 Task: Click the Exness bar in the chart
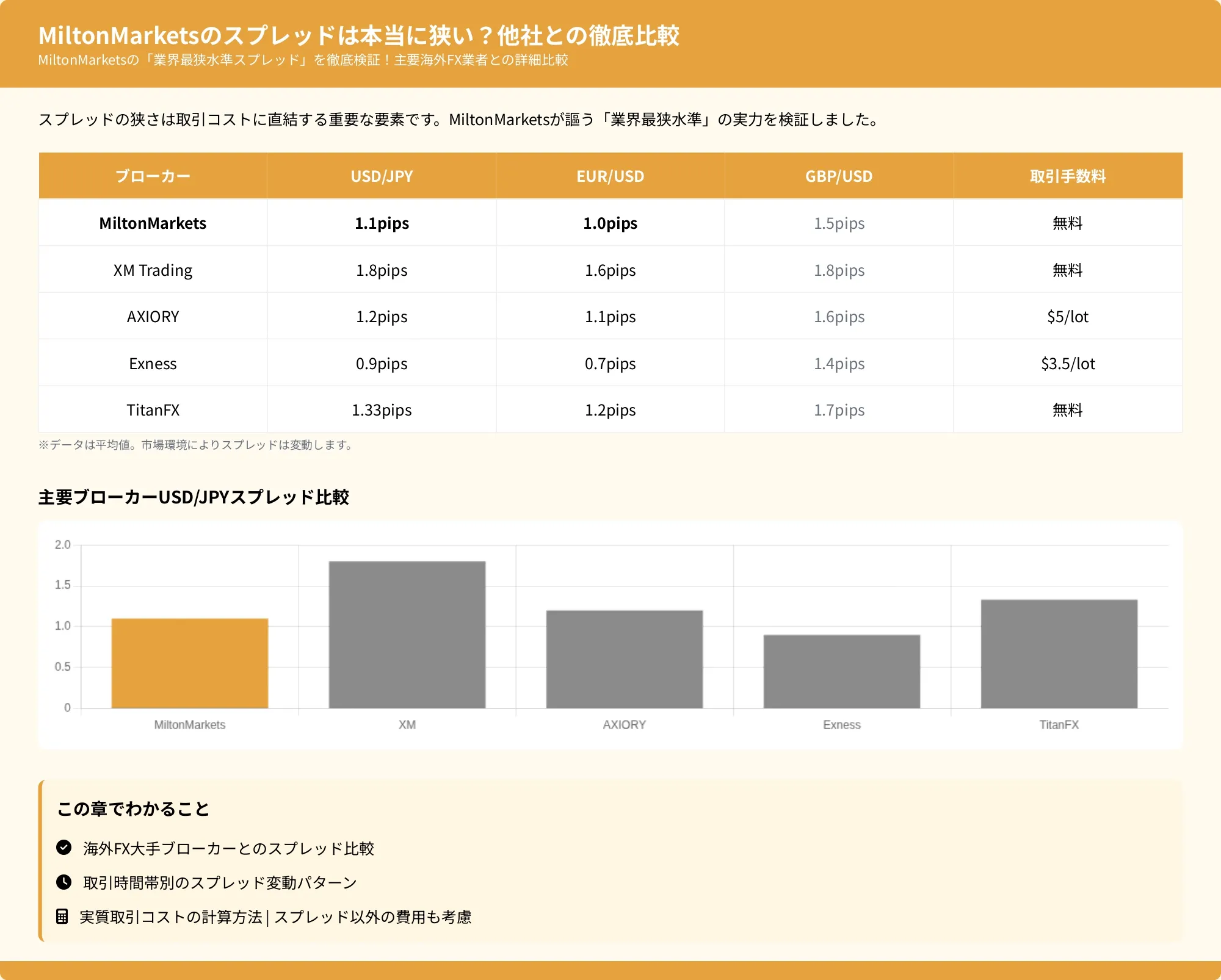tap(841, 671)
